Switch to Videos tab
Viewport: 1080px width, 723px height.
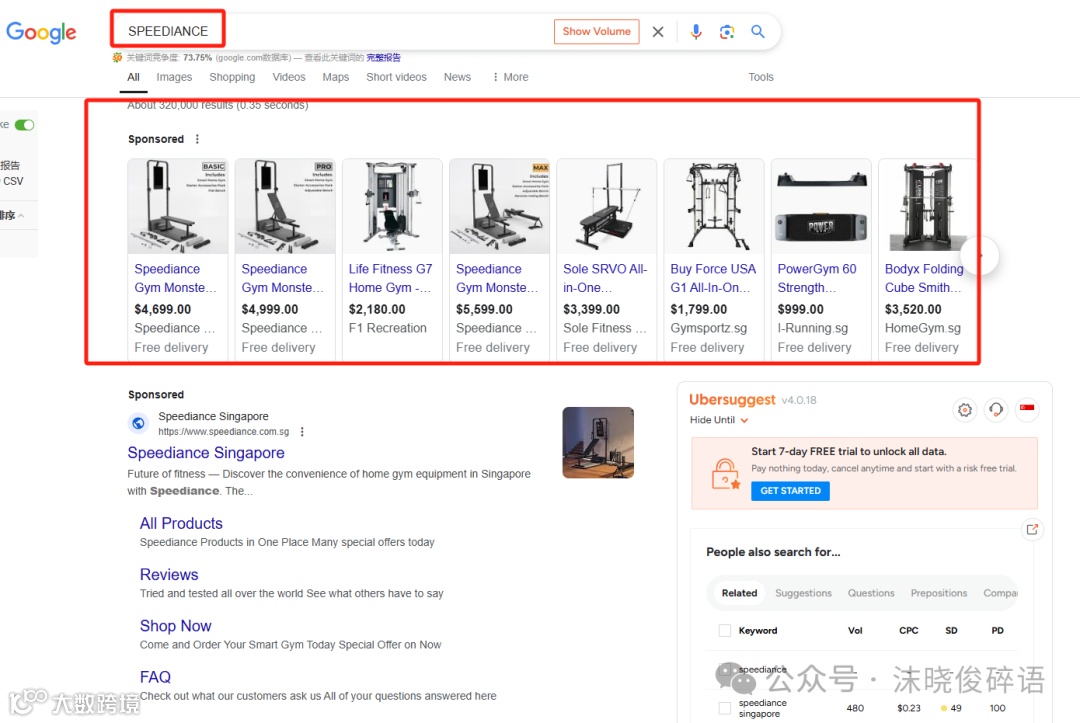click(289, 77)
